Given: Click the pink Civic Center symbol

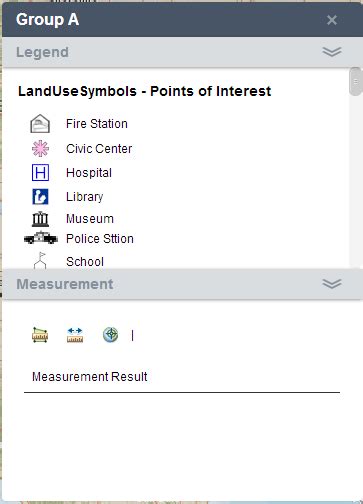Looking at the screenshot, I should point(40,149).
